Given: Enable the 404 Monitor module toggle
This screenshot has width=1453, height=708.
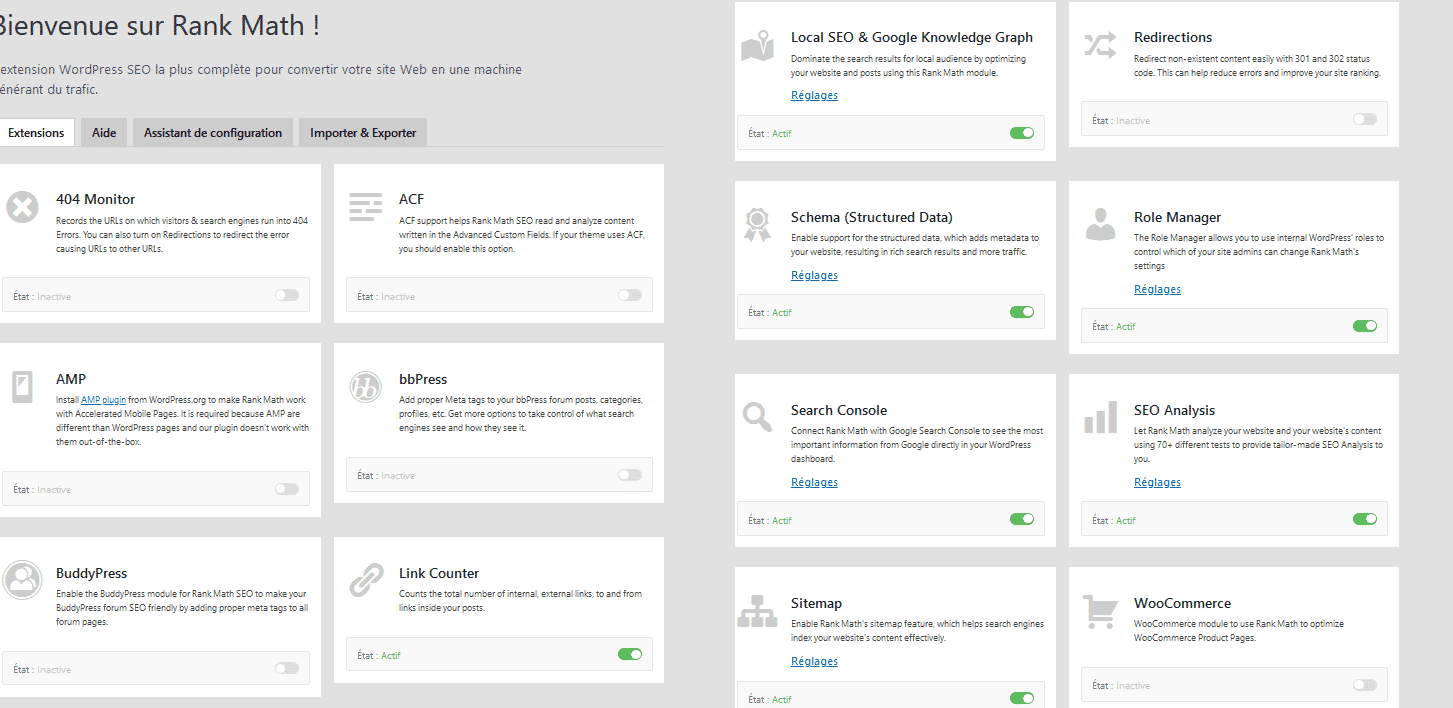Looking at the screenshot, I should pos(287,295).
